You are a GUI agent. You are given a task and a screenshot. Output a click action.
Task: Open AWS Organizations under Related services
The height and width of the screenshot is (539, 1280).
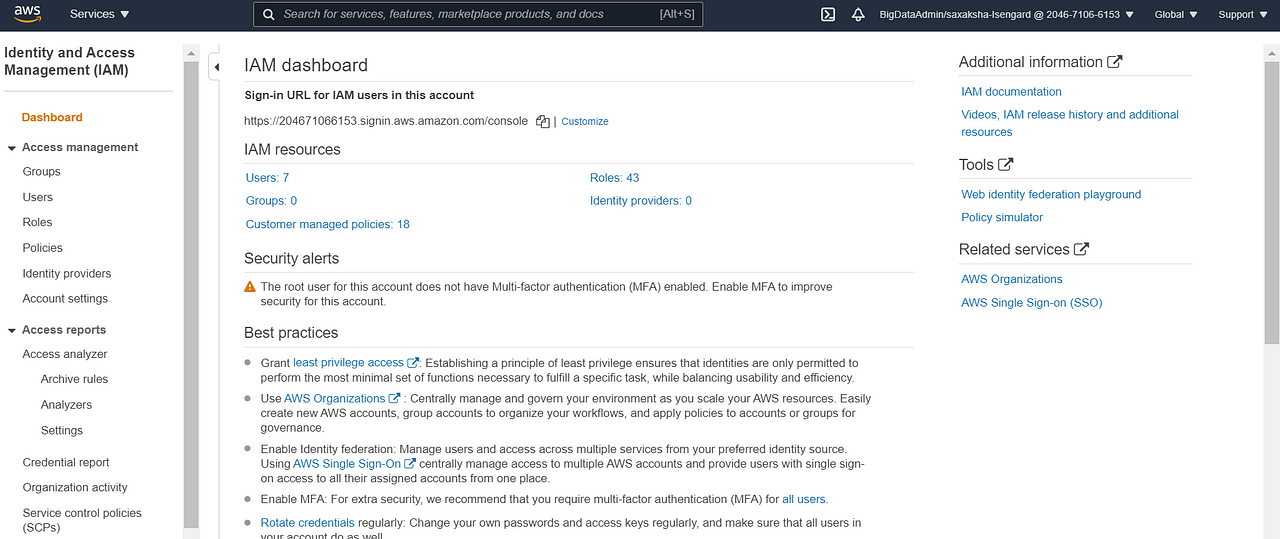[1012, 279]
